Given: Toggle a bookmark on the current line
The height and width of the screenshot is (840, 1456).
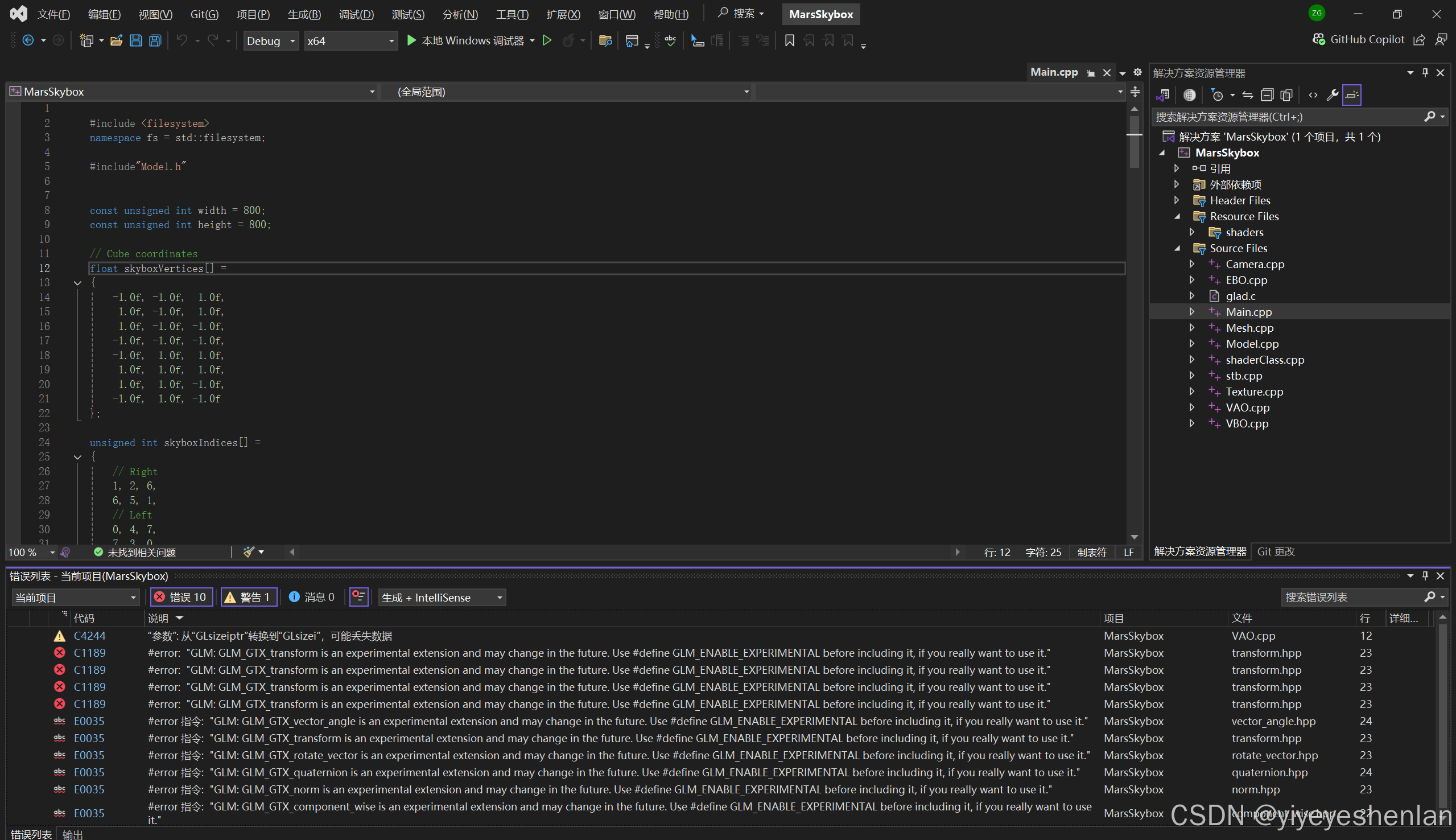Looking at the screenshot, I should 789,40.
